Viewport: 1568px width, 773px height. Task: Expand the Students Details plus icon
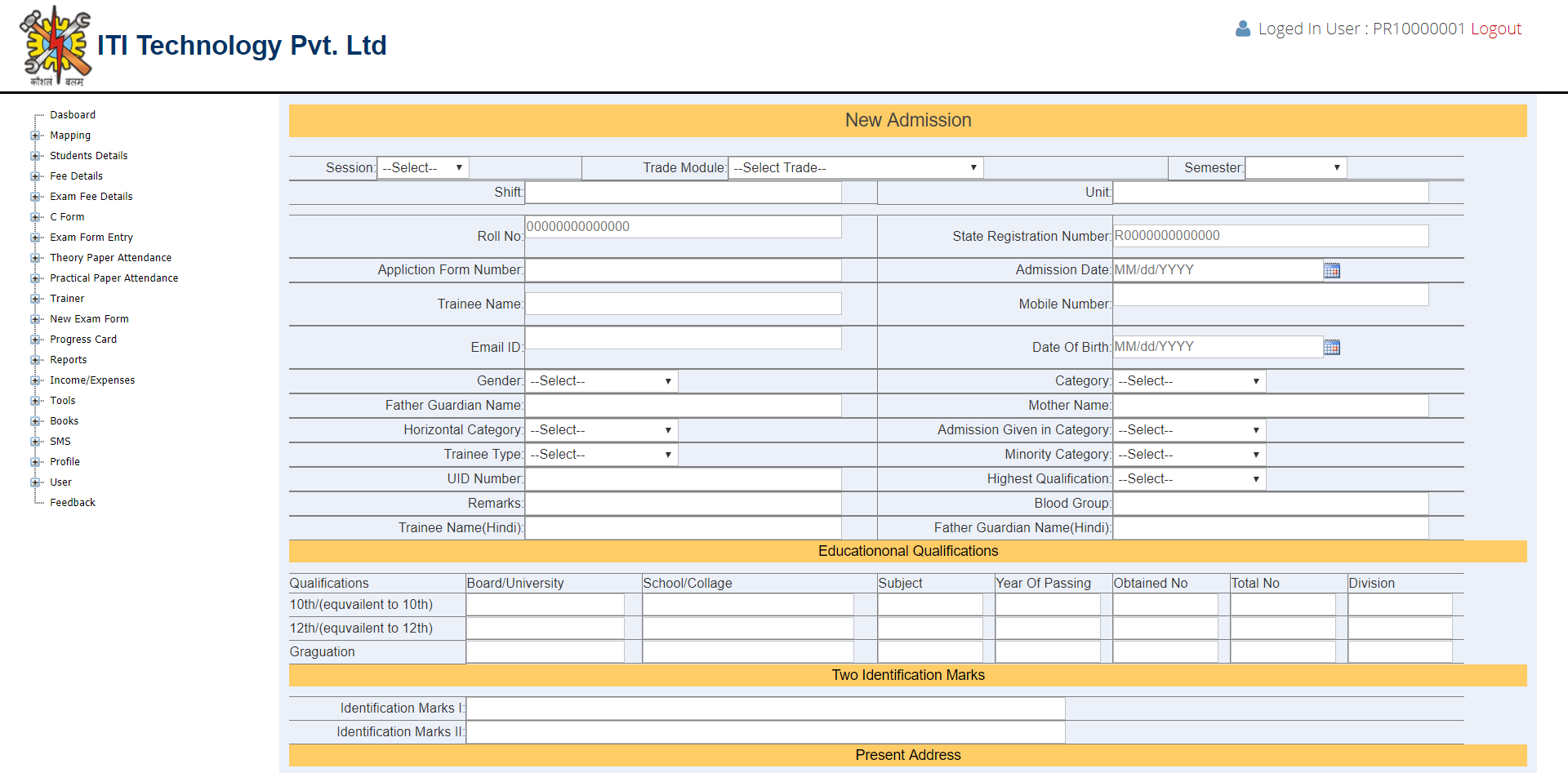click(x=35, y=156)
